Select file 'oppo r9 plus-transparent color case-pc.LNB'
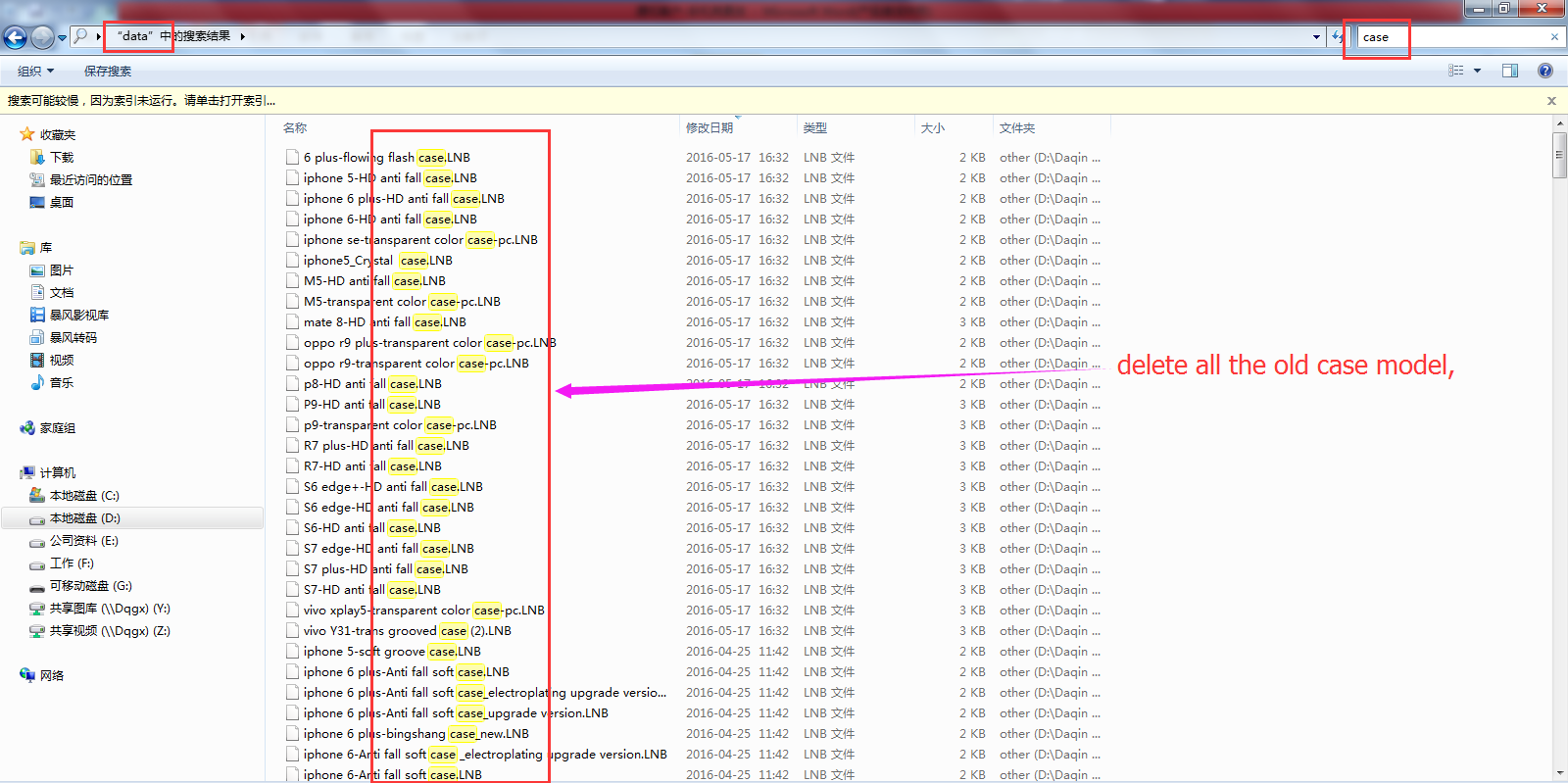 (x=429, y=343)
